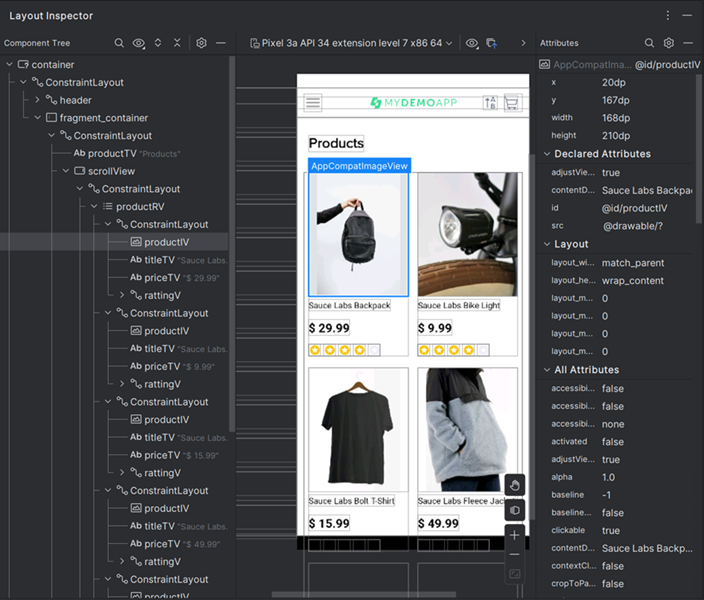Select the scrollView tree node
Image resolution: width=704 pixels, height=600 pixels.
pyautogui.click(x=110, y=171)
